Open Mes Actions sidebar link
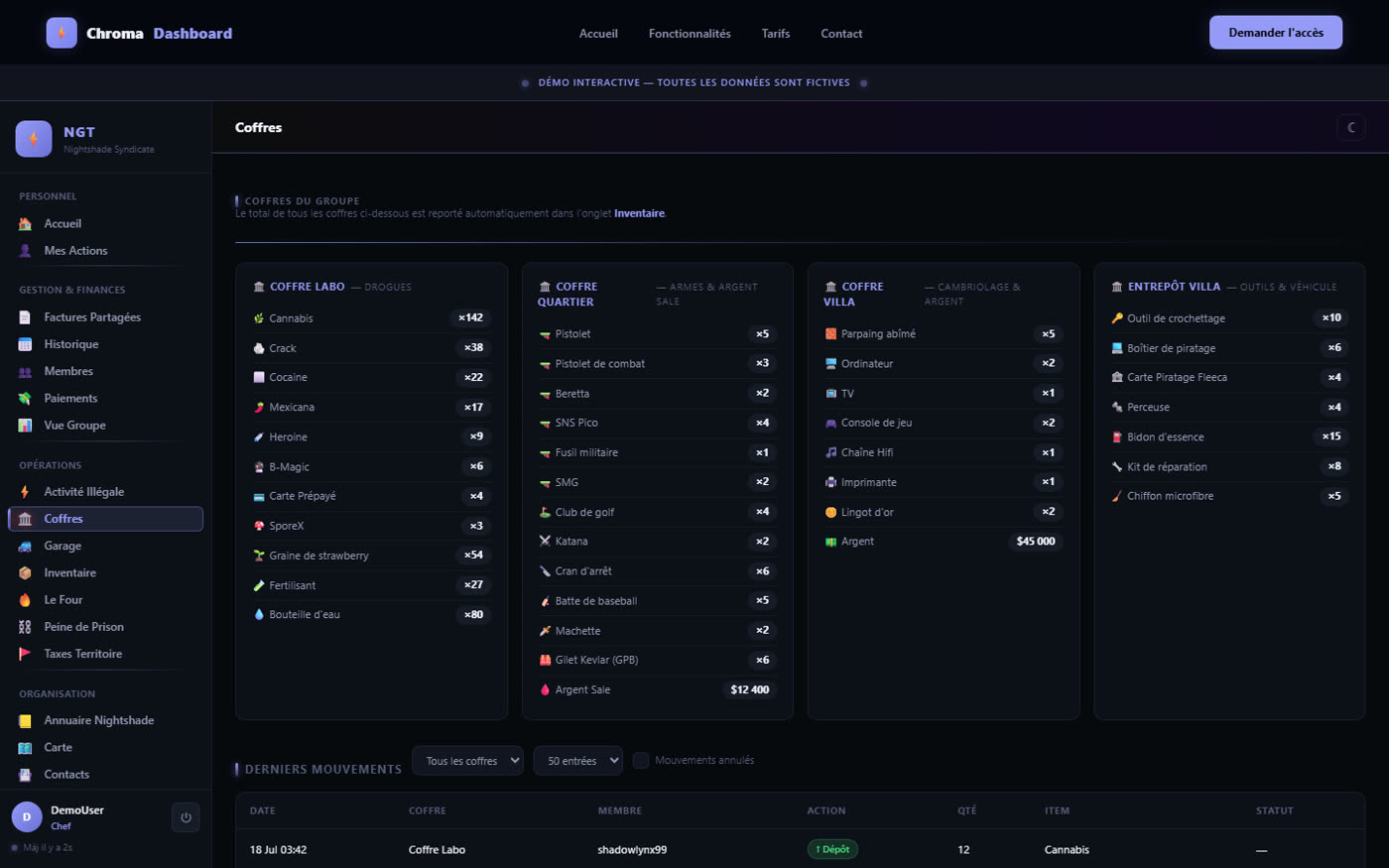The image size is (1389, 868). coord(105,251)
